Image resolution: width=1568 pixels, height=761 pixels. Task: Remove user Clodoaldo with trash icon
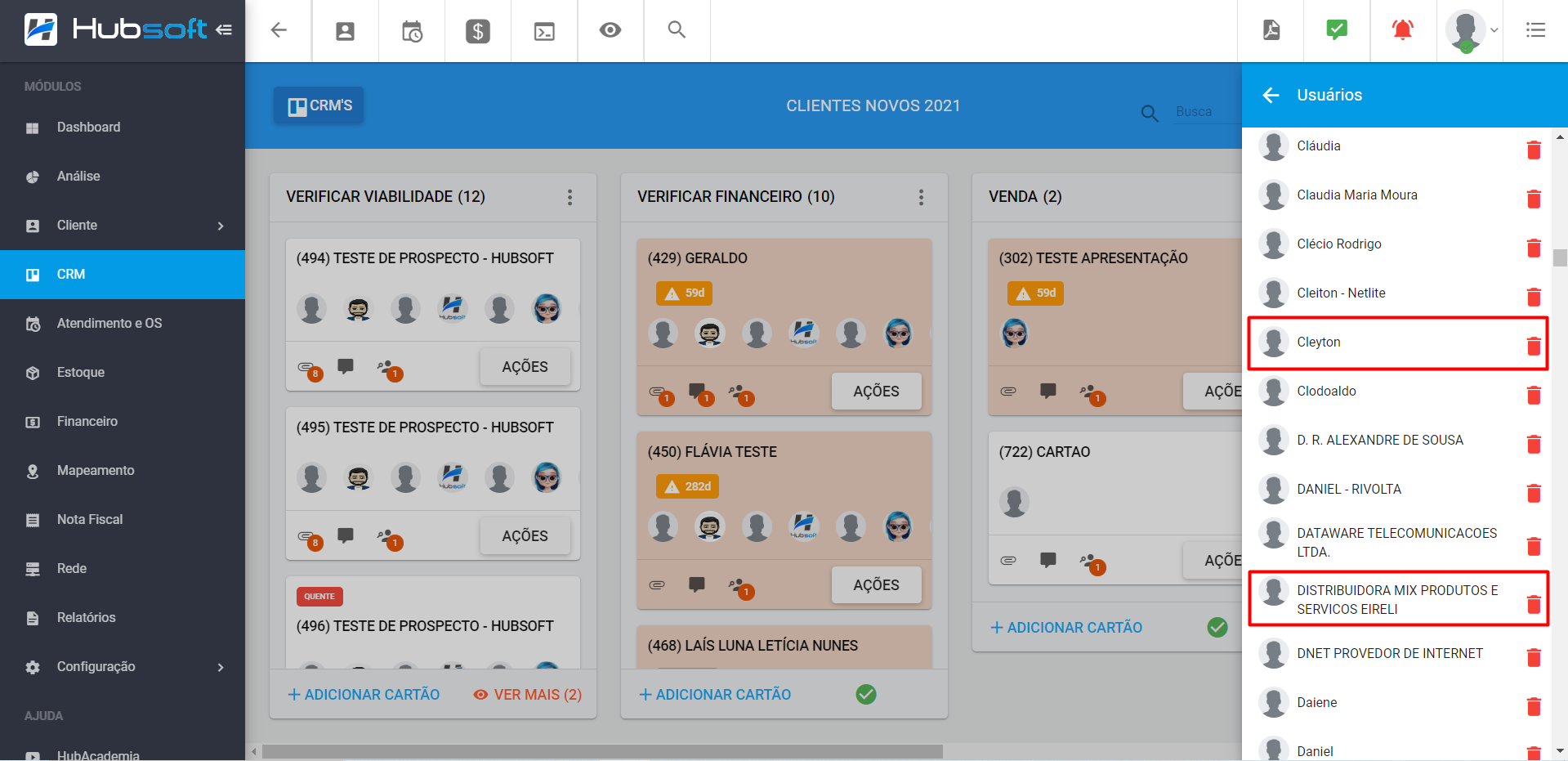click(x=1534, y=395)
